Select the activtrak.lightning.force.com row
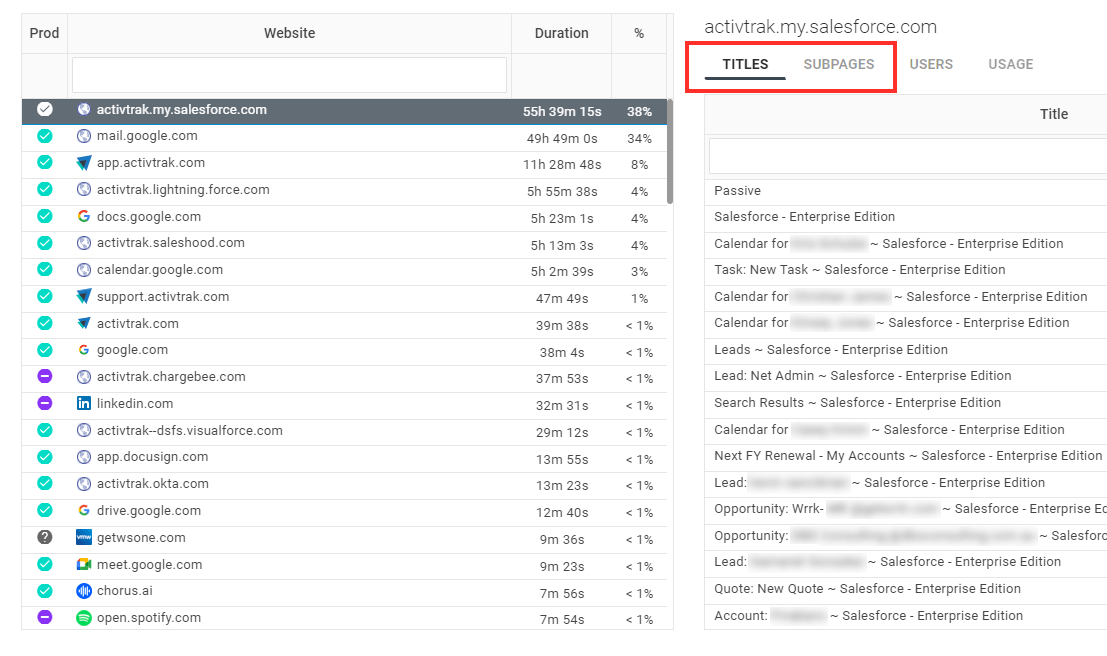Screen dimensions: 1107x656 344,191
